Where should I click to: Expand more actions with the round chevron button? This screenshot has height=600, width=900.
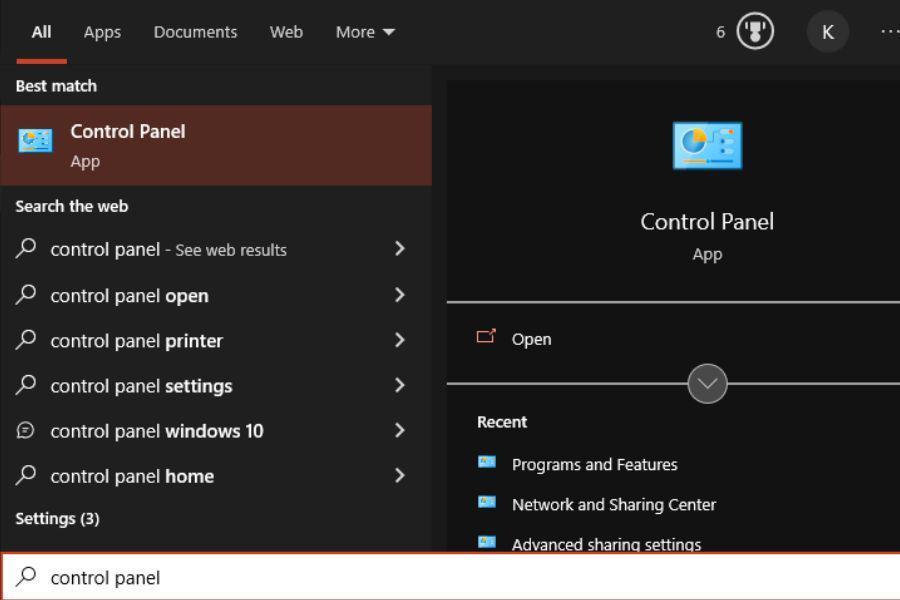pyautogui.click(x=707, y=384)
